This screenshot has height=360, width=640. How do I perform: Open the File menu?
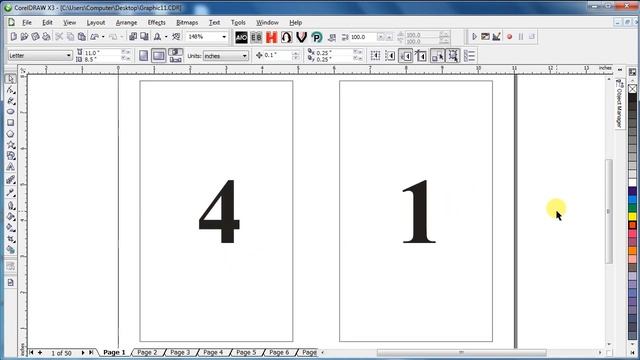27,22
